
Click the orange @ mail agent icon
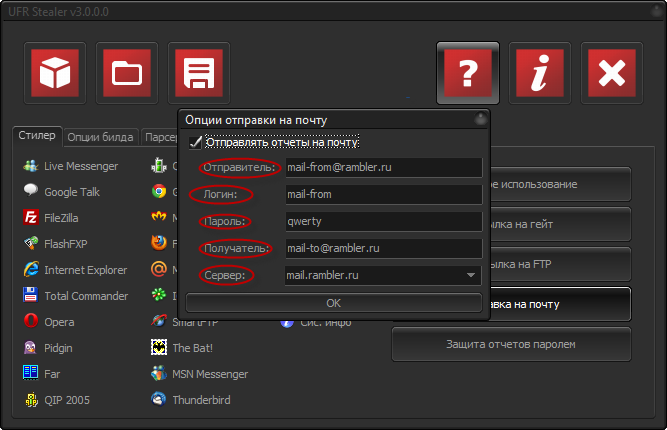point(159,269)
